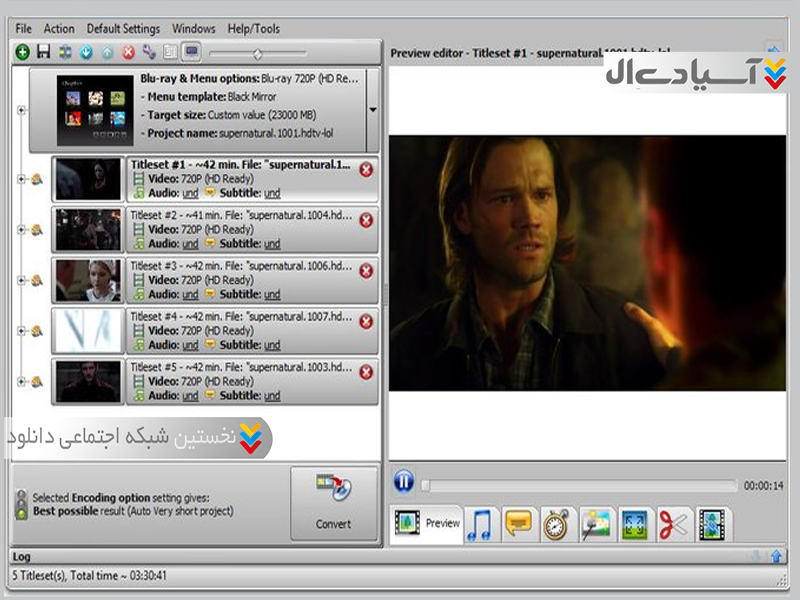Open the Default Settings menu
Screen dimensions: 800x600
pos(123,29)
